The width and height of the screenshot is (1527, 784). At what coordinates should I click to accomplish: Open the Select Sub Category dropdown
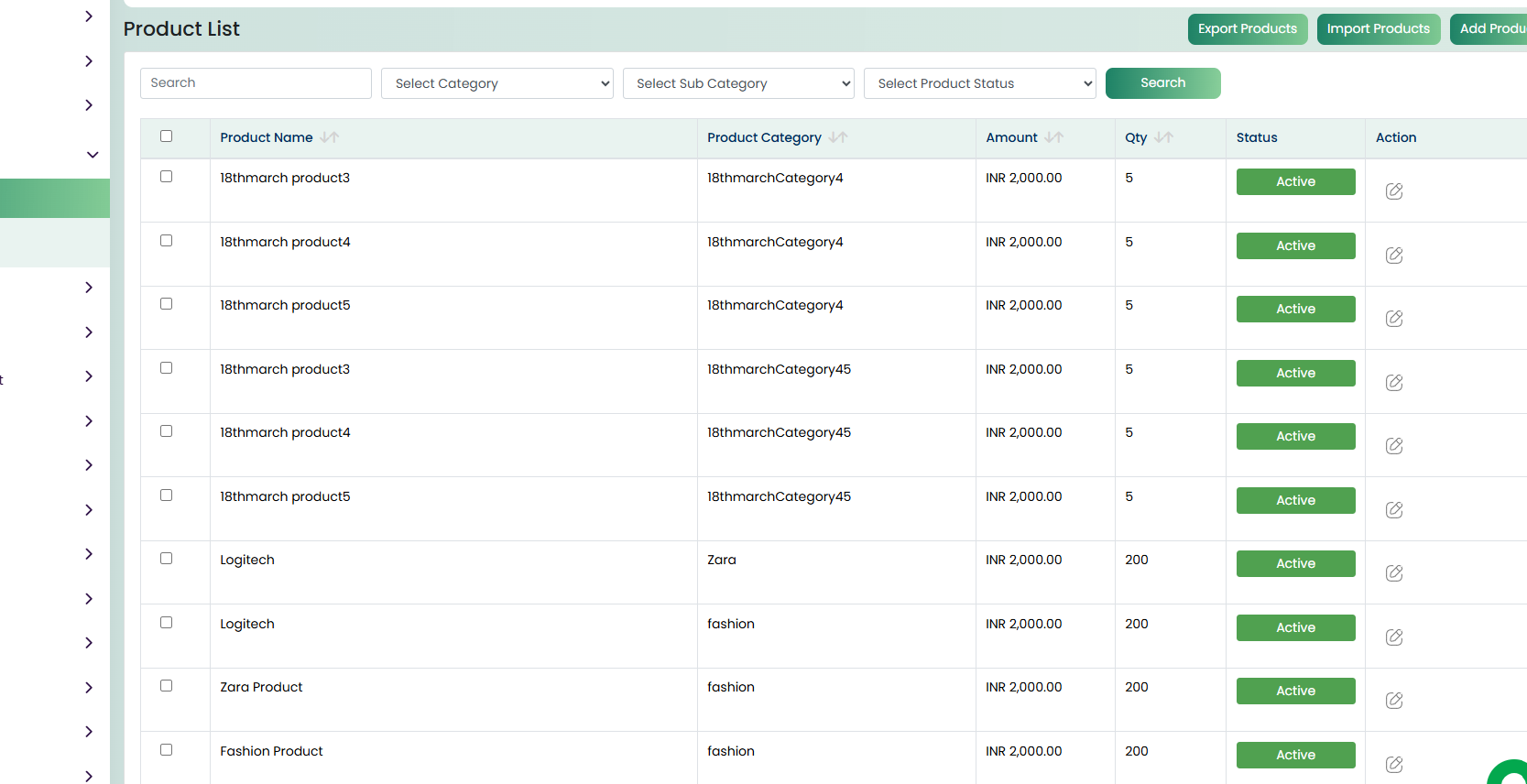pos(738,83)
